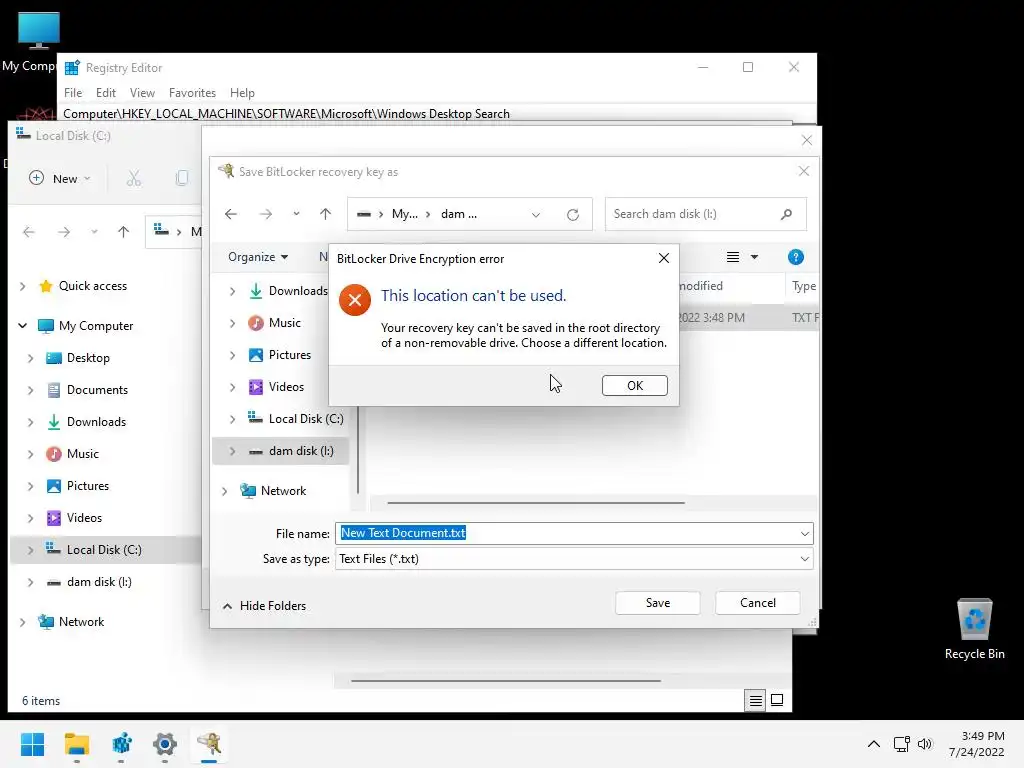1024x768 pixels.
Task: Select dam disk (I:) in explorer sidebar
Action: point(89,582)
